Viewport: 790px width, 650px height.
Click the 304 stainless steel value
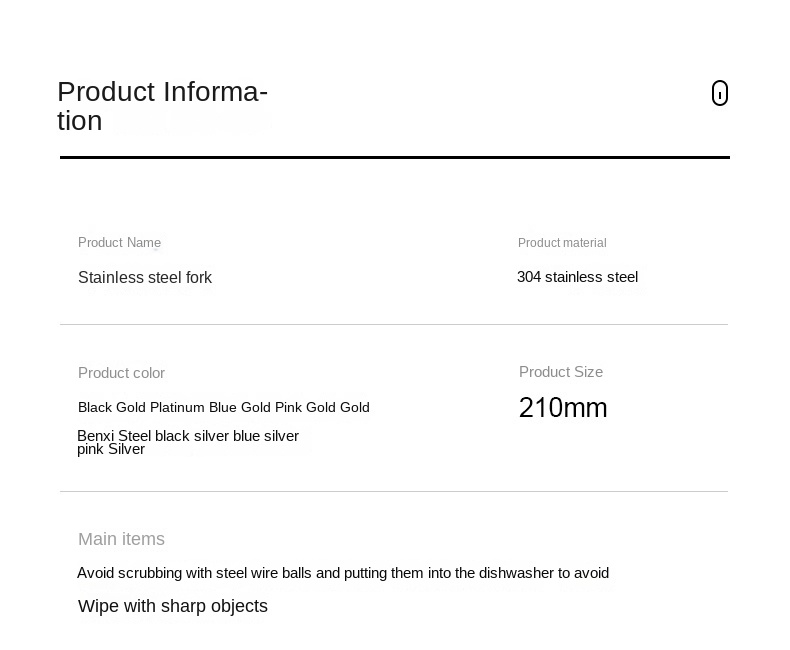click(577, 277)
